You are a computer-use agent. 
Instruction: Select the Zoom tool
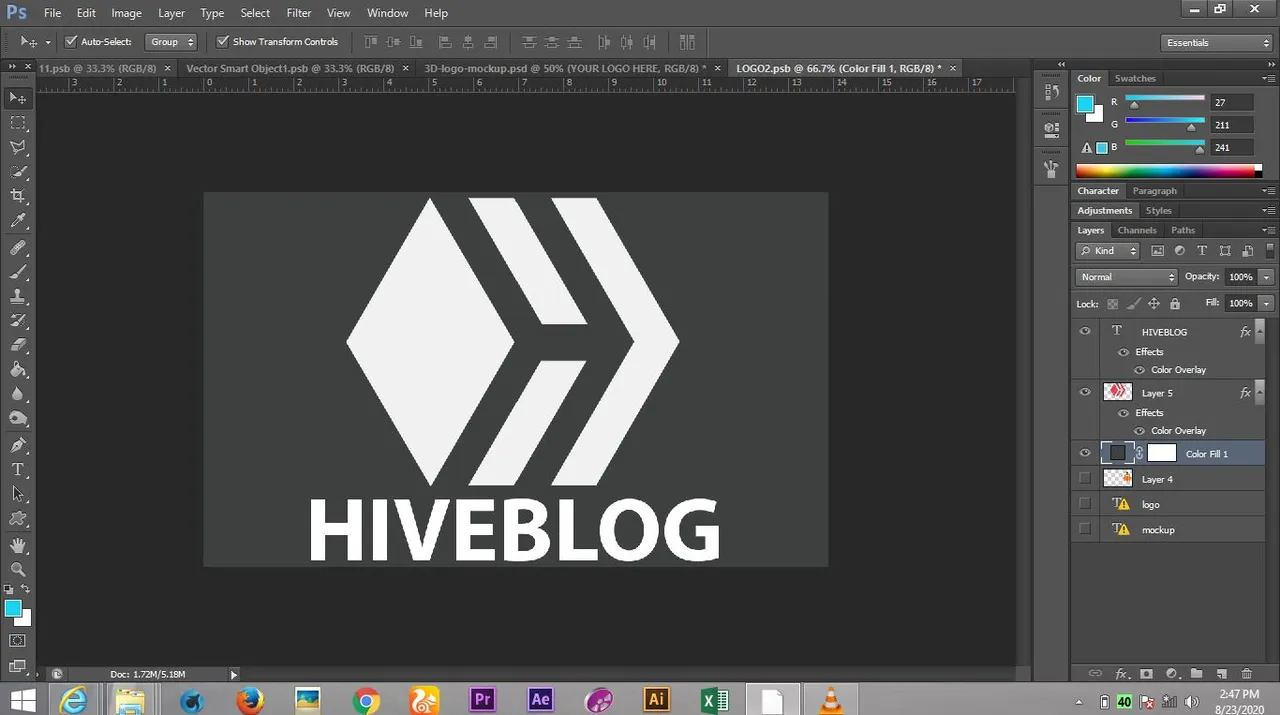[18, 570]
